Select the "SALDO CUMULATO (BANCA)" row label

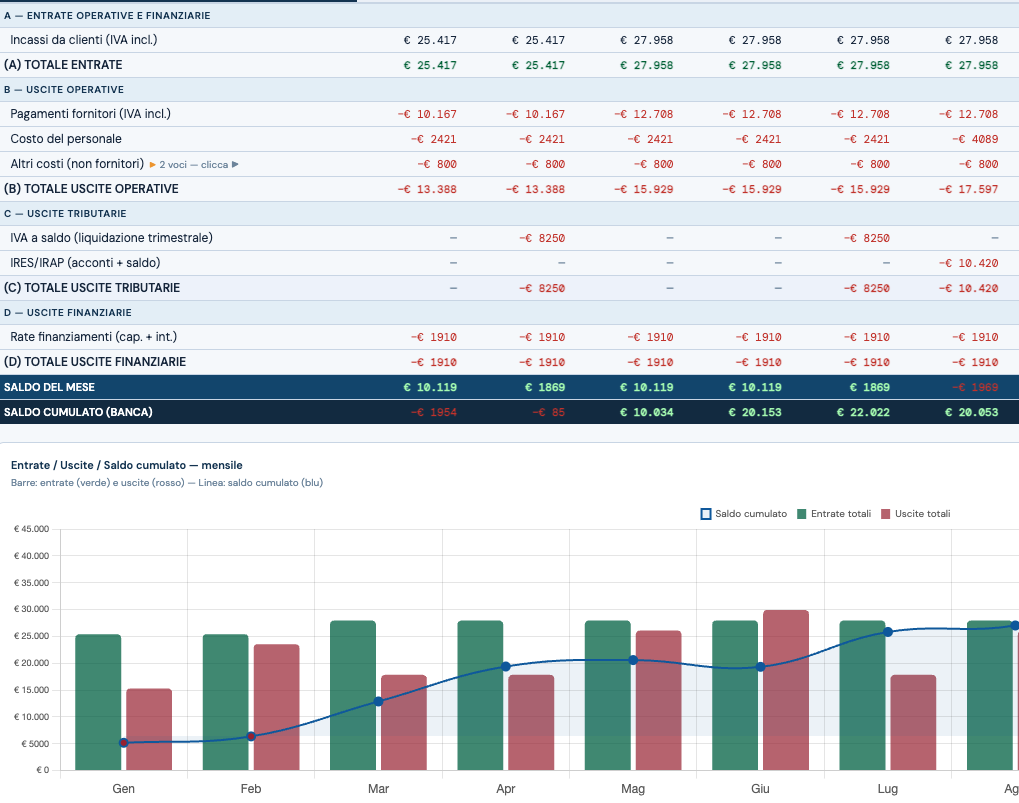pyautogui.click(x=78, y=412)
